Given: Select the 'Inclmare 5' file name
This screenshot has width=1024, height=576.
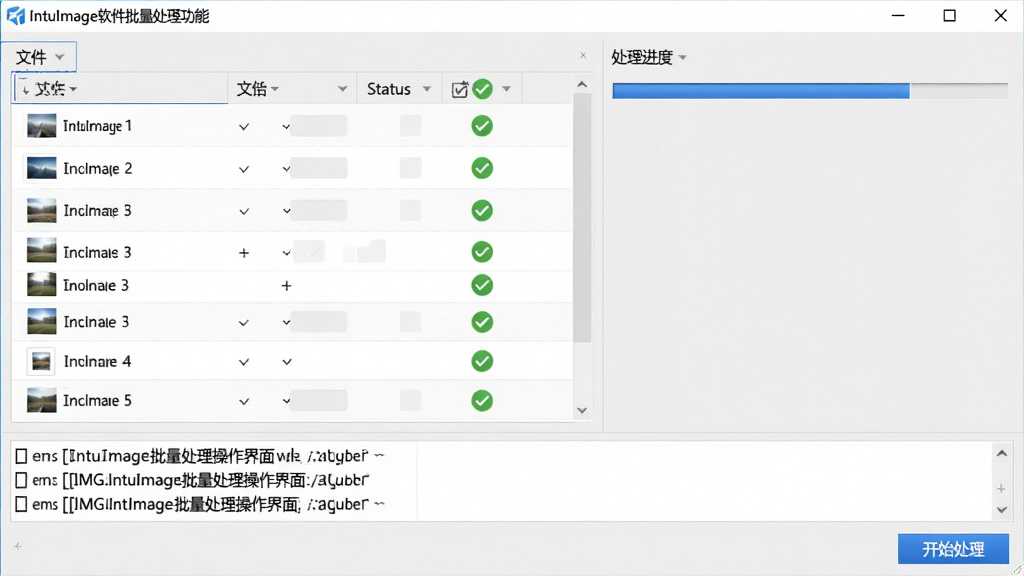Looking at the screenshot, I should (x=97, y=400).
